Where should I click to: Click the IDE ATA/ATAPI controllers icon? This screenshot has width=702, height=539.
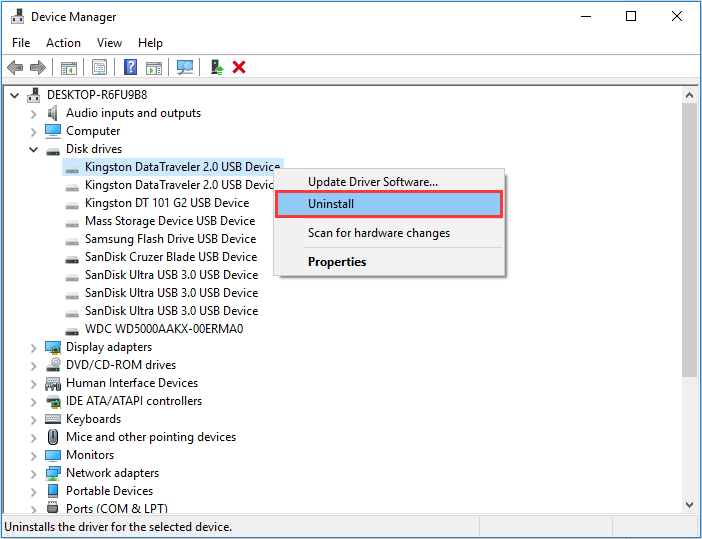[x=53, y=402]
